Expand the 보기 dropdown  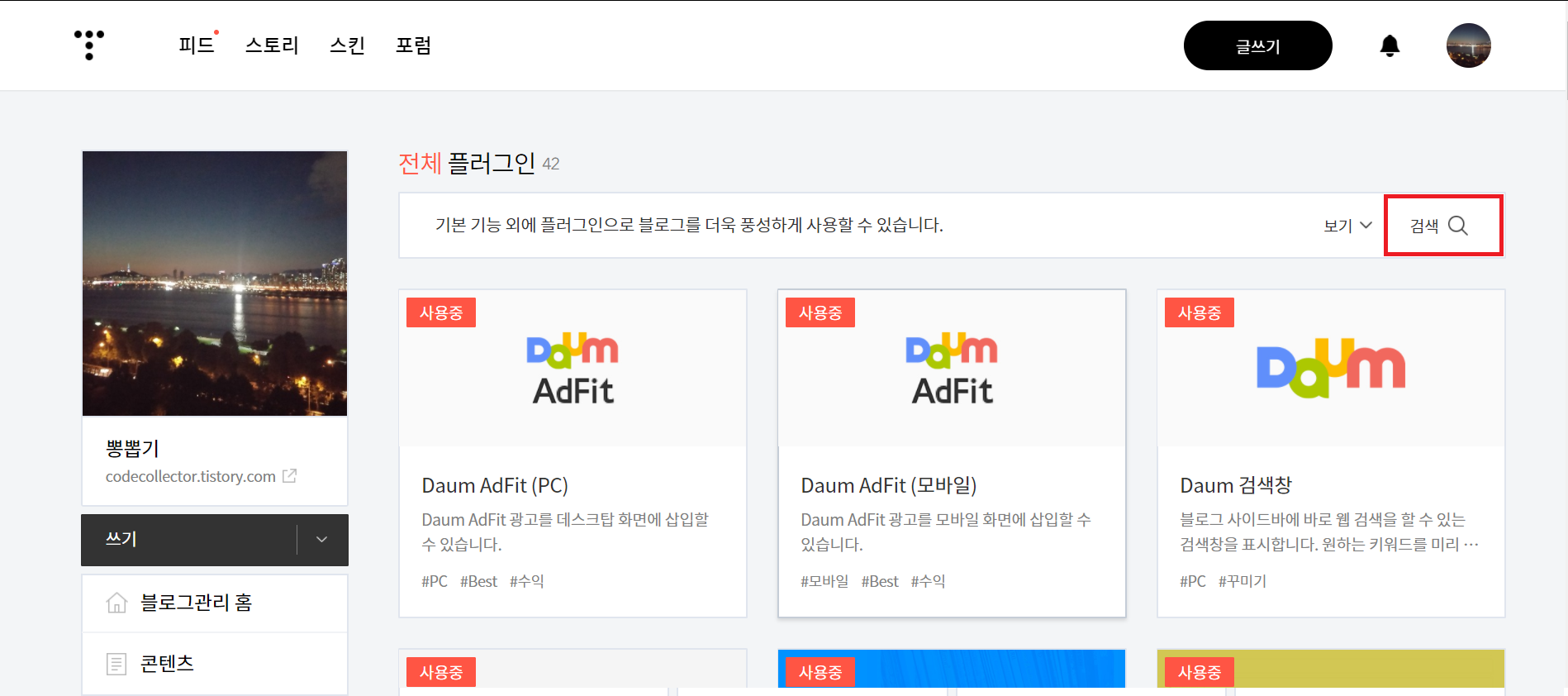coord(1347,226)
